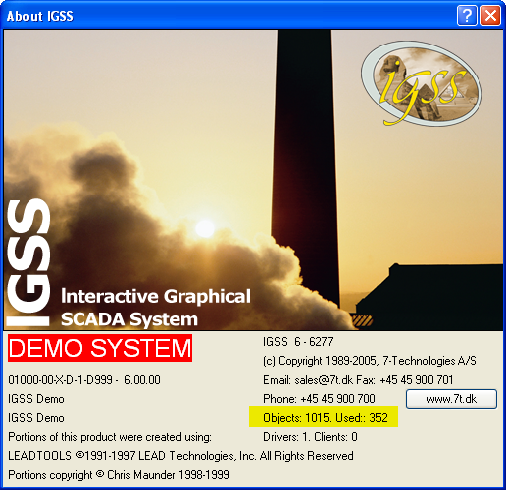
Task: Click the Drivers 1 Clients 0 text
Action: click(310, 437)
